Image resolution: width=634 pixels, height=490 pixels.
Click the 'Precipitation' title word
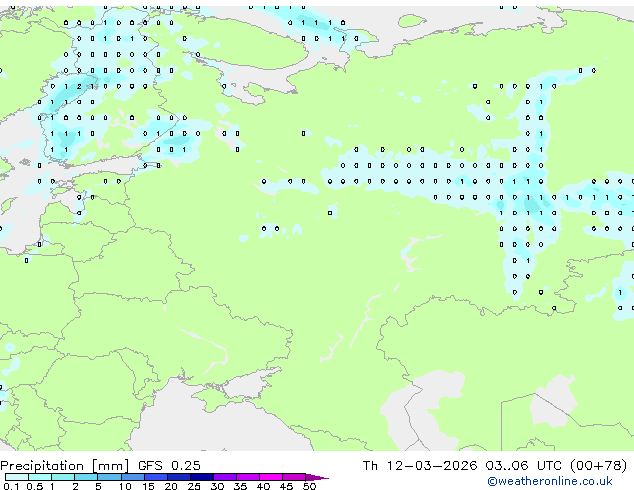[x=42, y=466]
